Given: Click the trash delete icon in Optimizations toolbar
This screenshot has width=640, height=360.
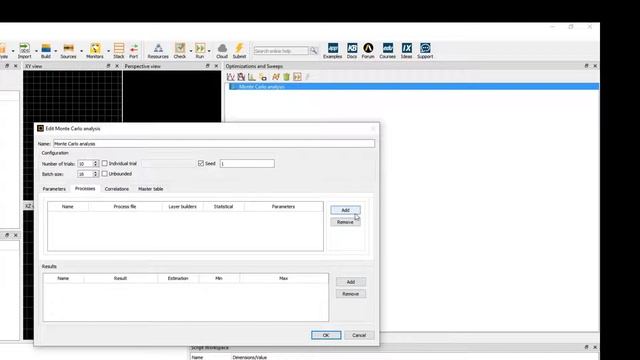Looking at the screenshot, I should point(287,77).
